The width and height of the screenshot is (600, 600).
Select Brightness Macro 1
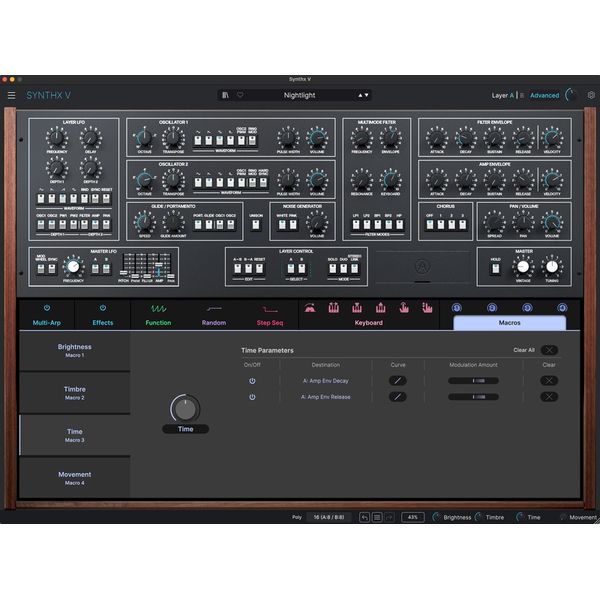point(75,351)
